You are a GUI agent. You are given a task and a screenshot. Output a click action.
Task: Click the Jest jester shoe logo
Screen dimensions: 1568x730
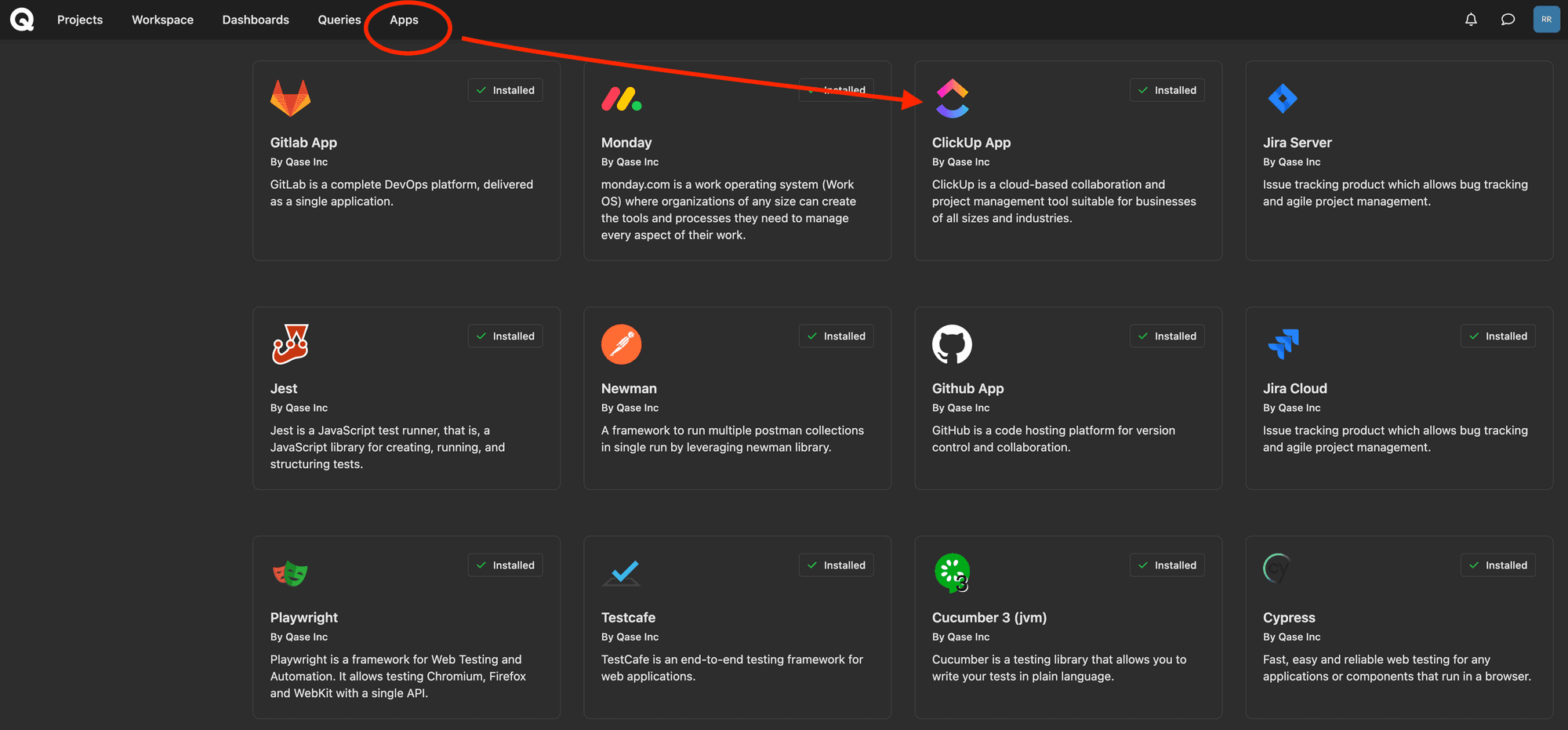pos(290,343)
